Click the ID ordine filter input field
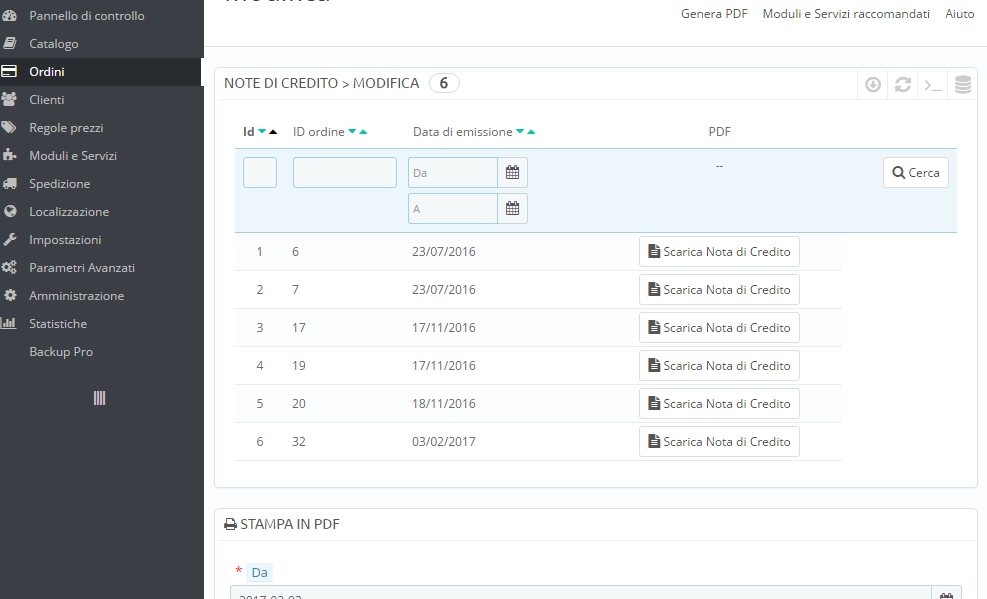 (344, 173)
